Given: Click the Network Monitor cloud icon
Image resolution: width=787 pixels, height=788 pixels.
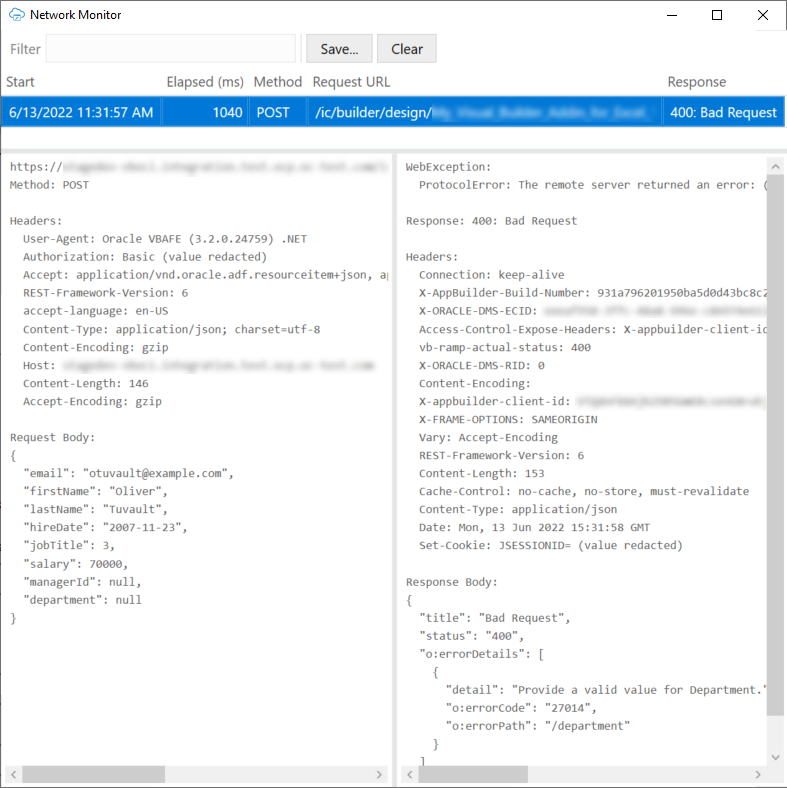Looking at the screenshot, I should [x=17, y=15].
